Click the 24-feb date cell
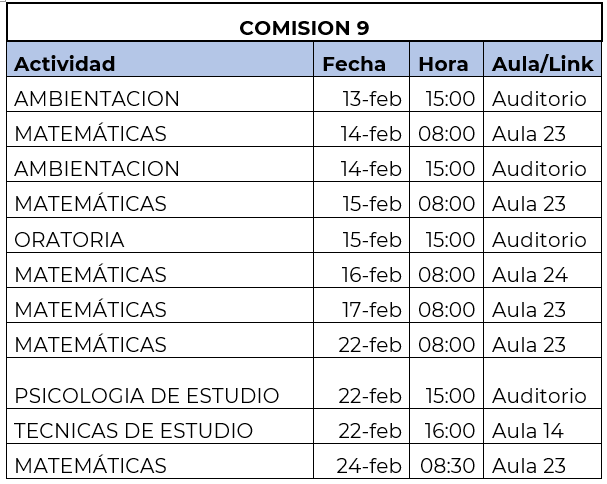This screenshot has width=607, height=484. point(371,466)
